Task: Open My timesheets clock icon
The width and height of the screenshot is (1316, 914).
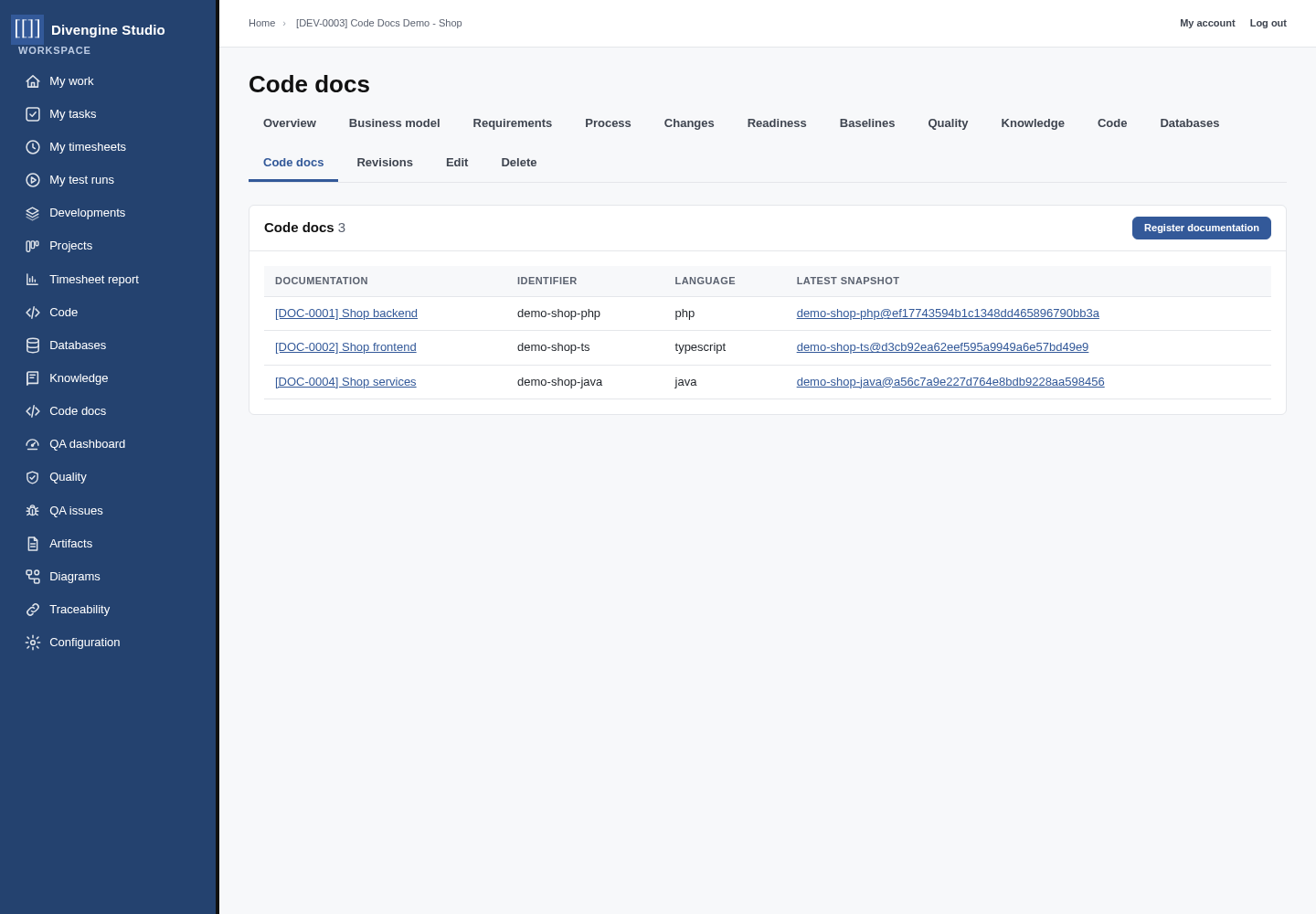Action: [x=33, y=147]
